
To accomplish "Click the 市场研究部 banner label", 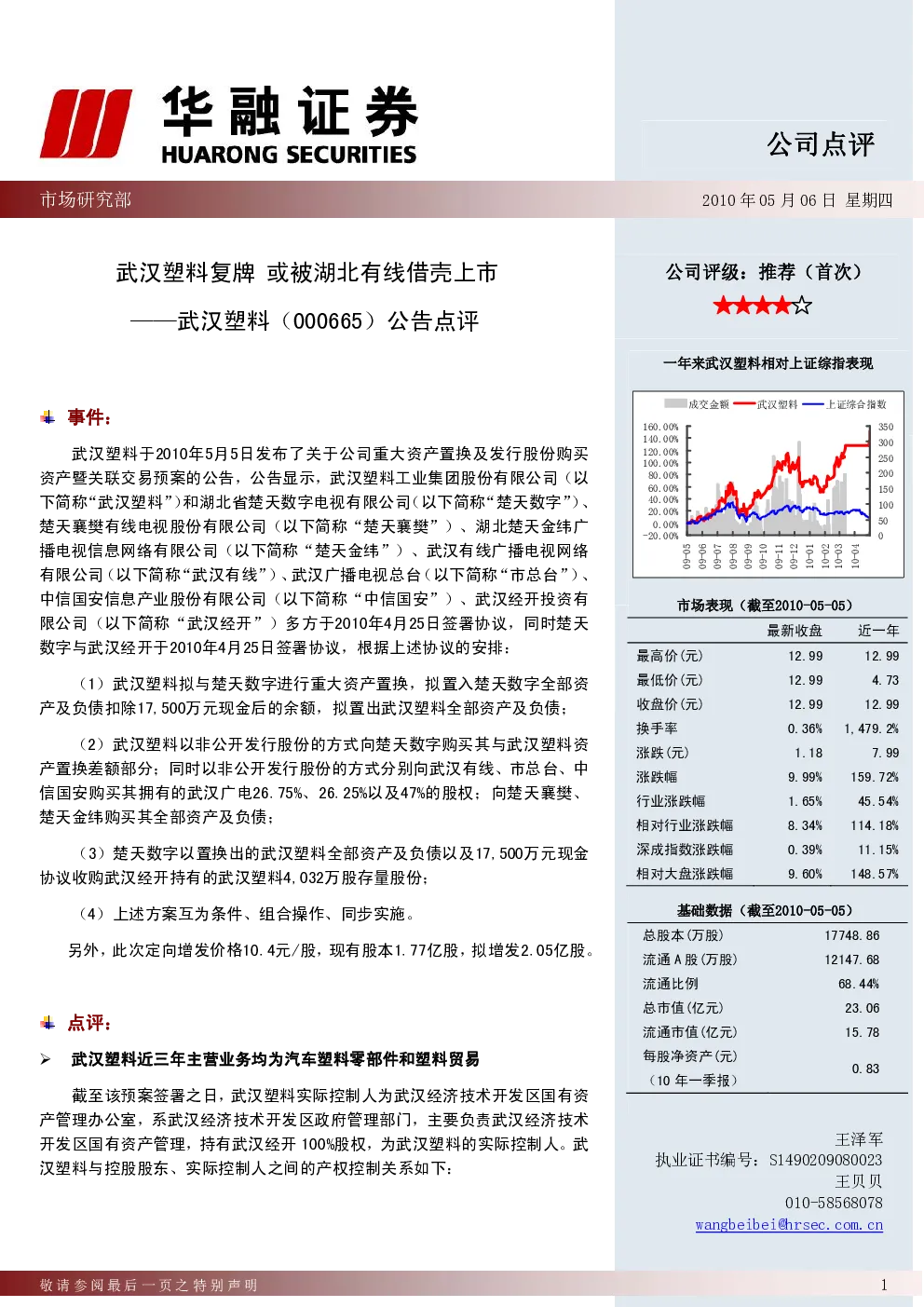I will pos(86,199).
